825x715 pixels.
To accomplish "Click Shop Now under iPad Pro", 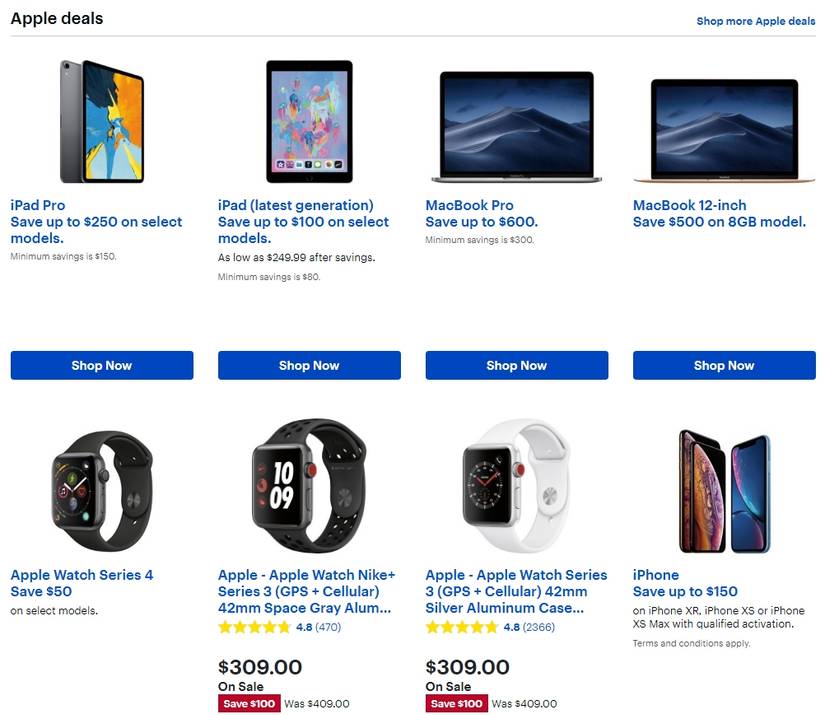I will coord(101,365).
